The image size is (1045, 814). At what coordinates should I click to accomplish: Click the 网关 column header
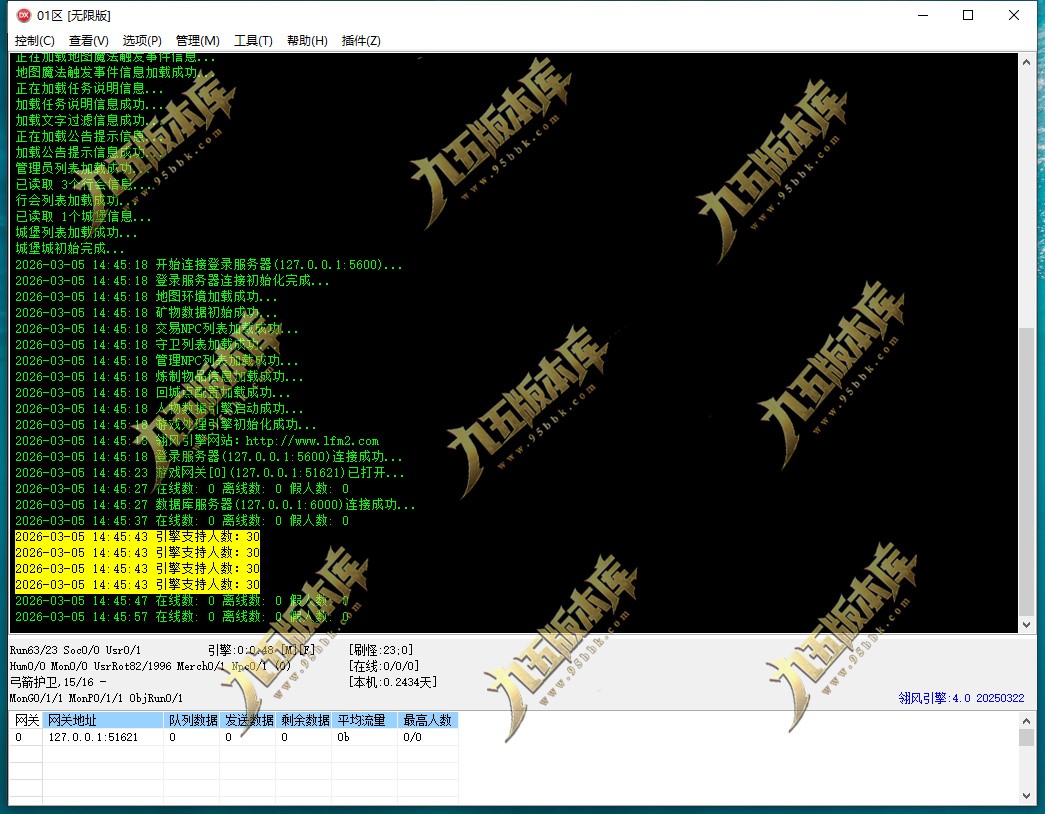tap(27, 720)
